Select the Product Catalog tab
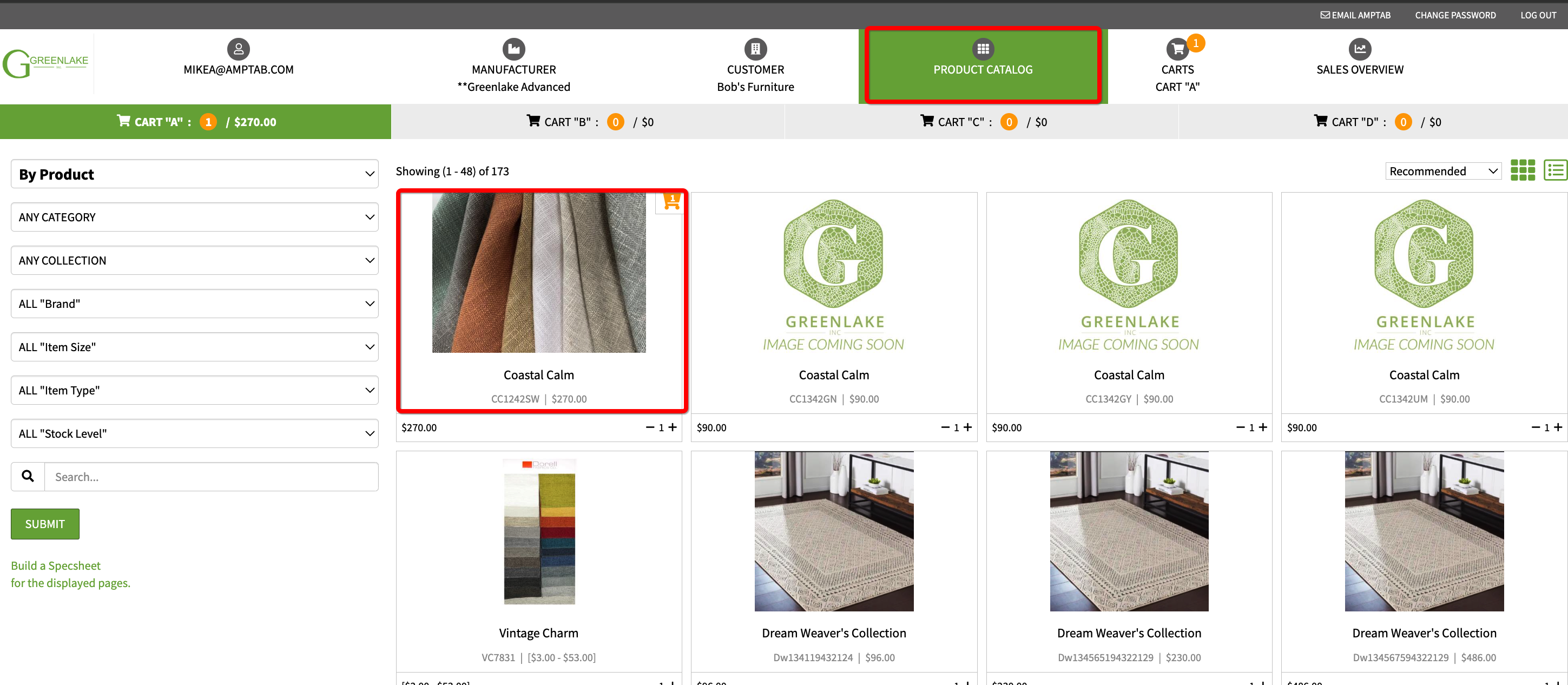The width and height of the screenshot is (1568, 685). point(983,66)
